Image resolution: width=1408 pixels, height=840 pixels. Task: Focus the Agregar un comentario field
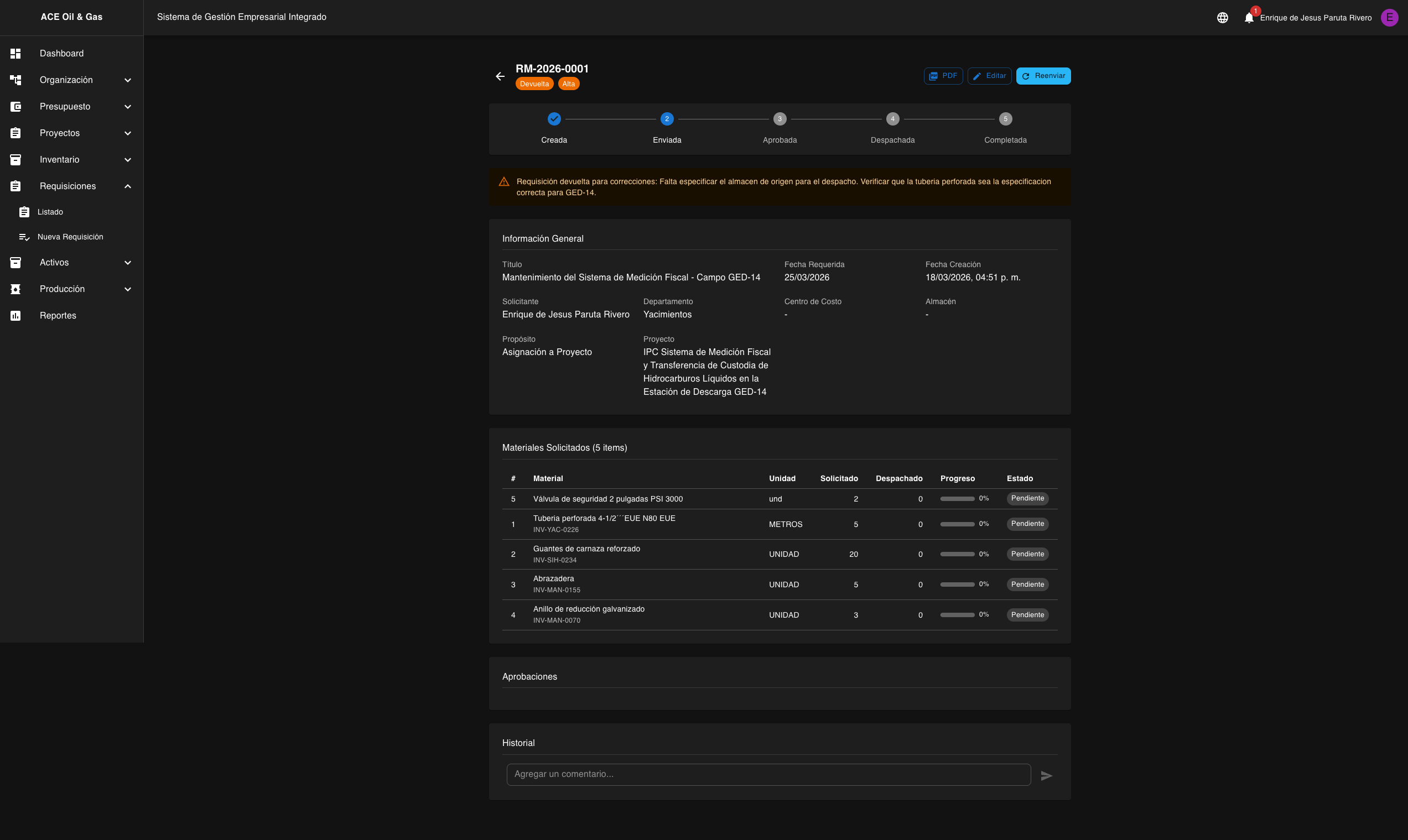[x=768, y=774]
